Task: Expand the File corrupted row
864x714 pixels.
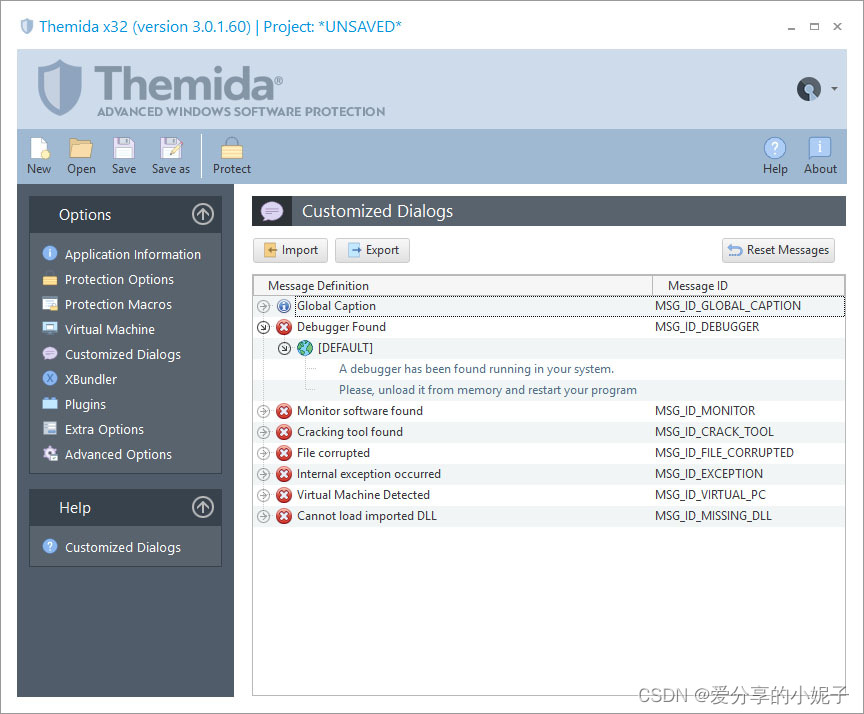Action: (263, 453)
